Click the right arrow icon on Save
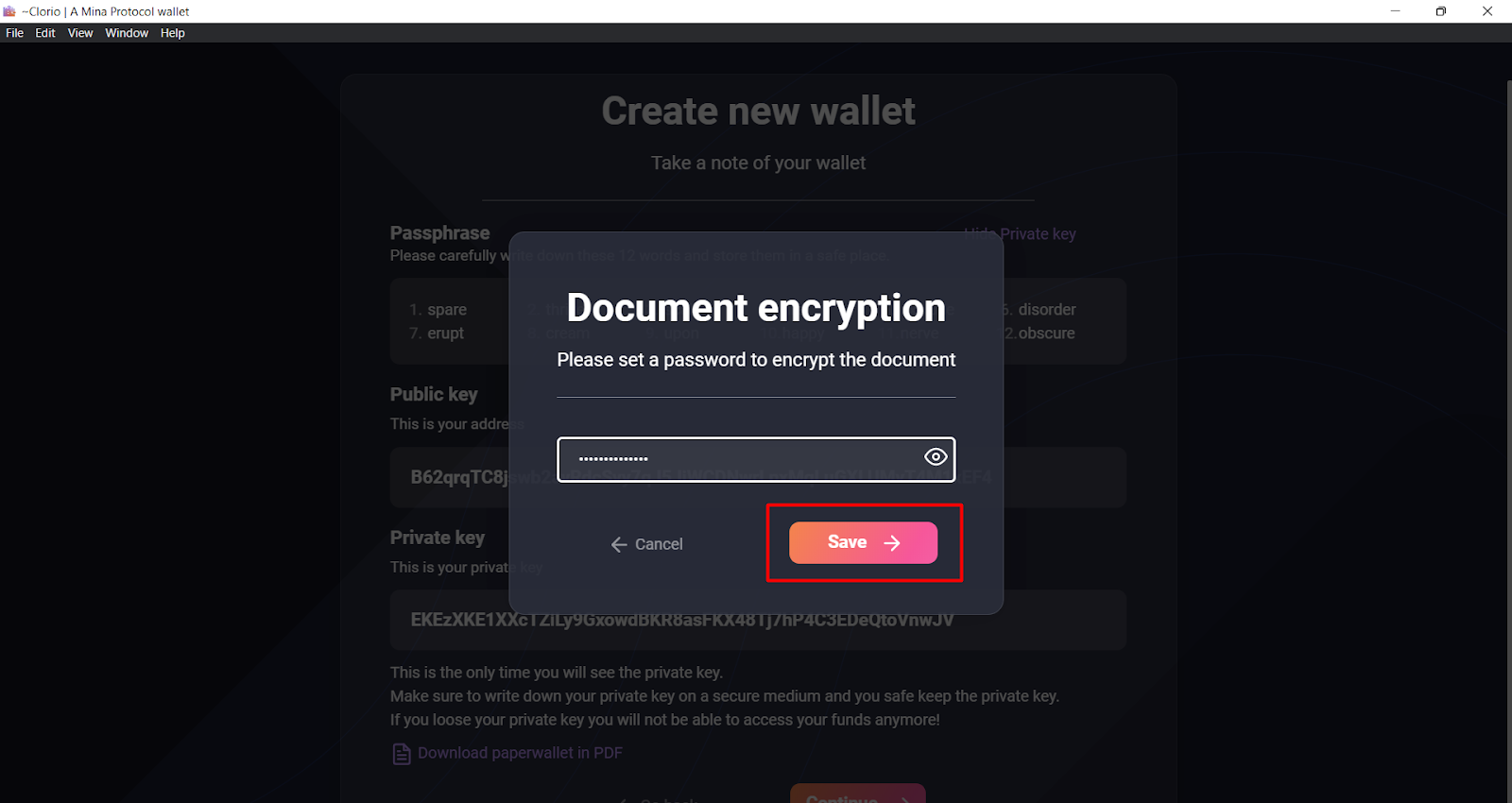 [x=892, y=542]
